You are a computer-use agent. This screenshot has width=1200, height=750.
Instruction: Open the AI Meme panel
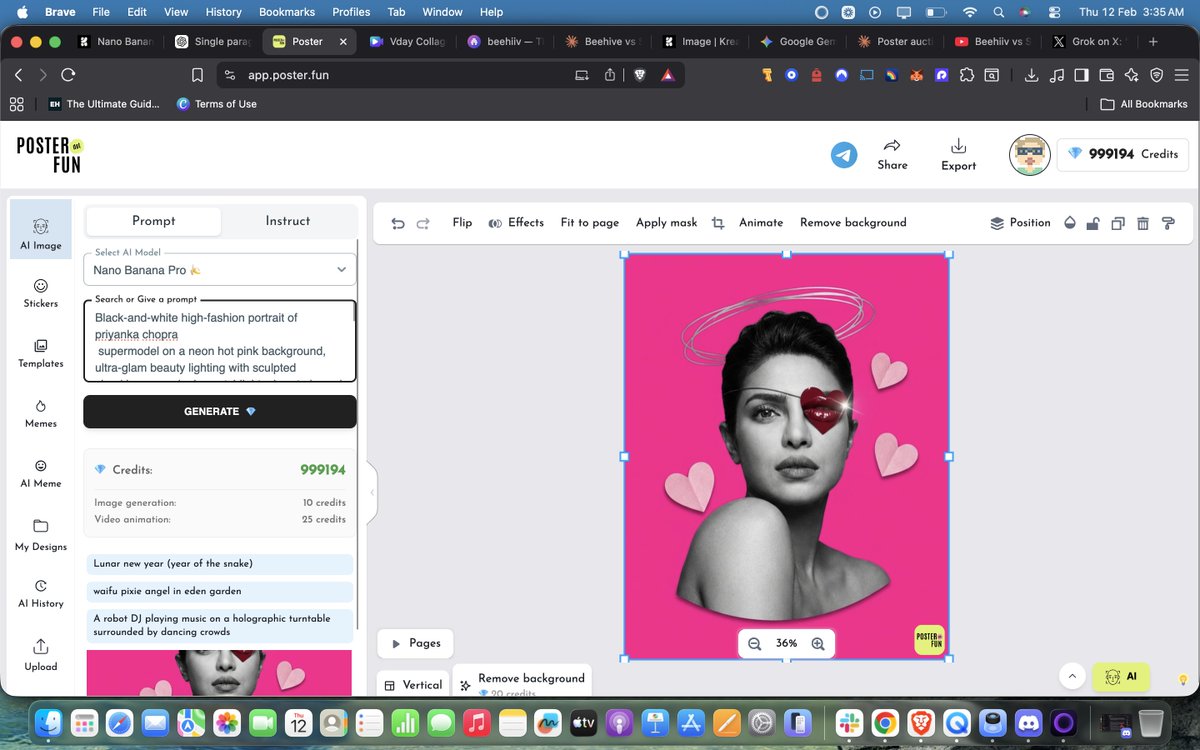41,473
